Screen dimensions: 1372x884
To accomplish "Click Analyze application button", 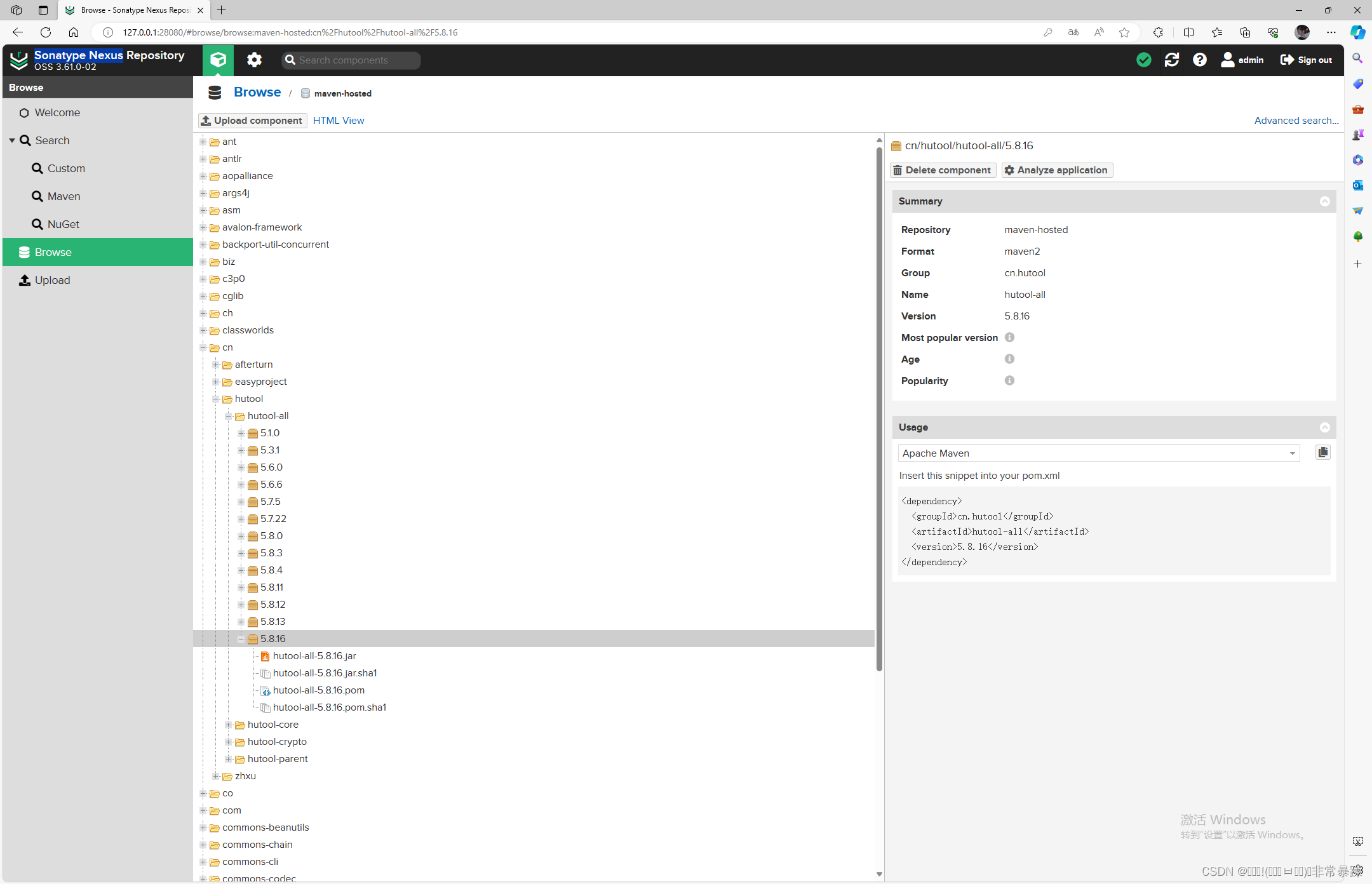I will click(1057, 170).
